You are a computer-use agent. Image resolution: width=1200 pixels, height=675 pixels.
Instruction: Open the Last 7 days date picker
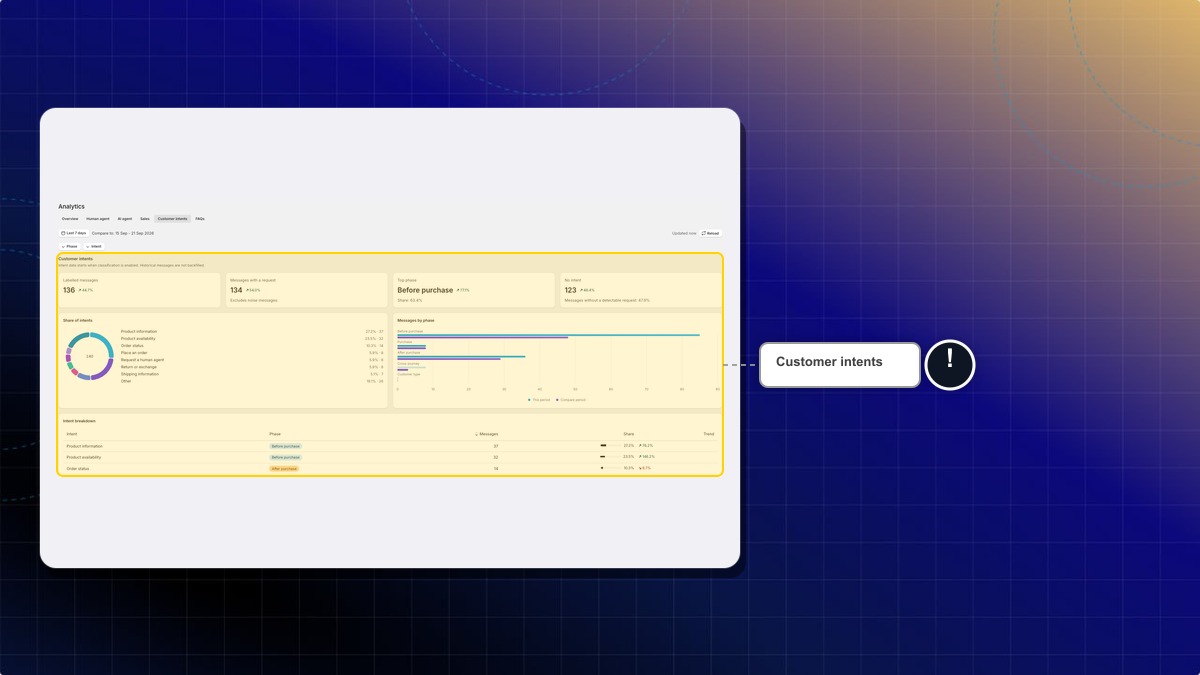point(74,233)
